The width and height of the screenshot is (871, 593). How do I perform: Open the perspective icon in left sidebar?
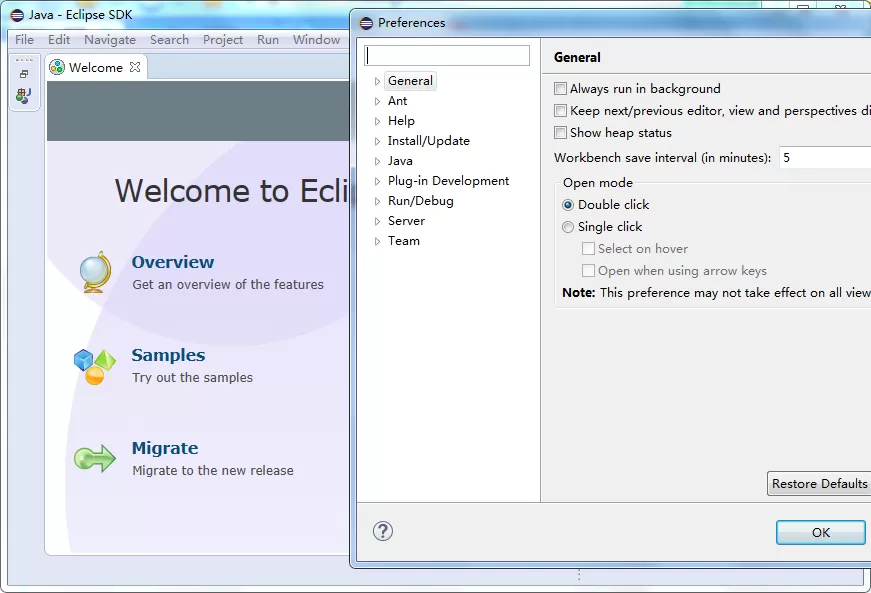point(23,96)
